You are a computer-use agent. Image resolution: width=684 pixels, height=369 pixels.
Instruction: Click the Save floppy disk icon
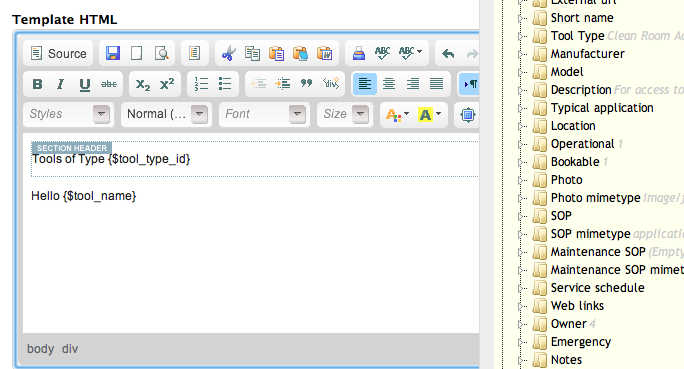(113, 54)
